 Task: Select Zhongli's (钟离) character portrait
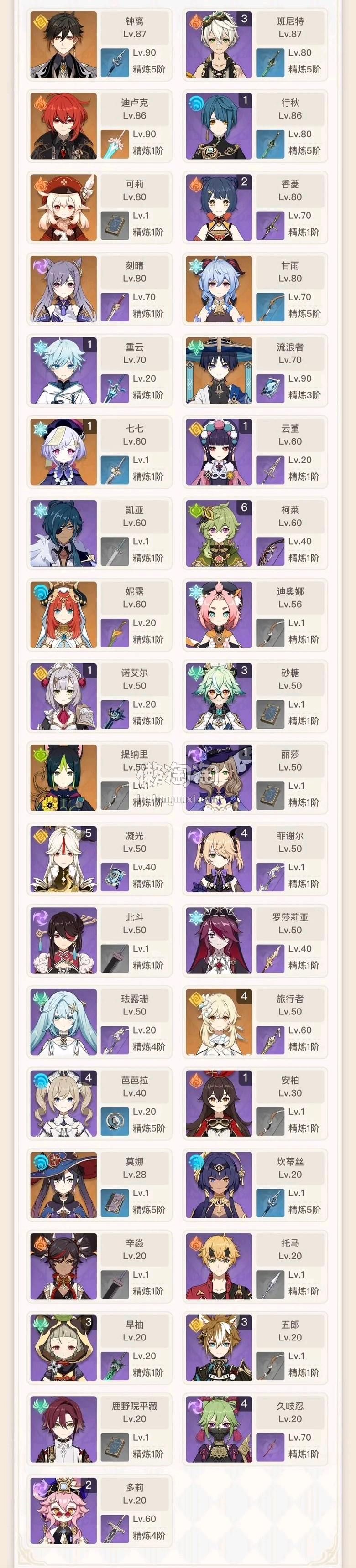63,44
